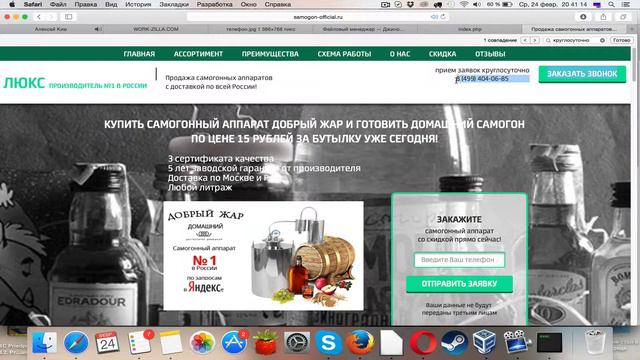Open Opera browser in dock
The width and height of the screenshot is (640, 360).
(x=423, y=342)
